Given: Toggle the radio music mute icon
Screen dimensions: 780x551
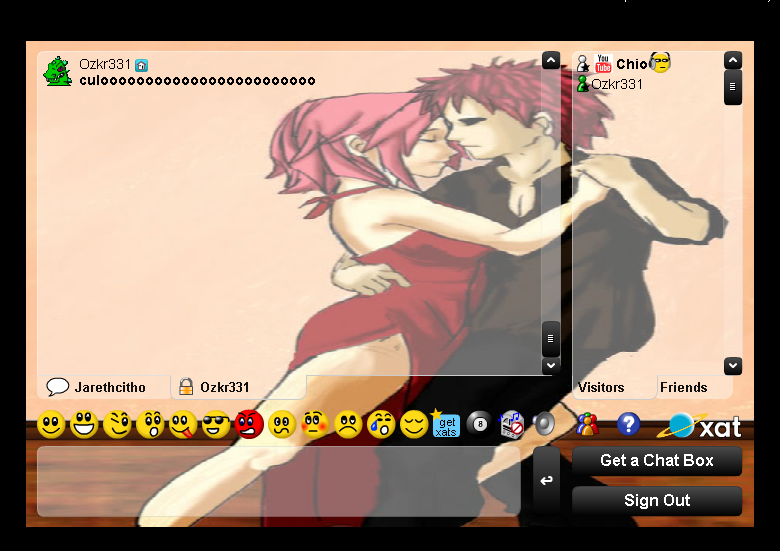Looking at the screenshot, I should click(511, 425).
